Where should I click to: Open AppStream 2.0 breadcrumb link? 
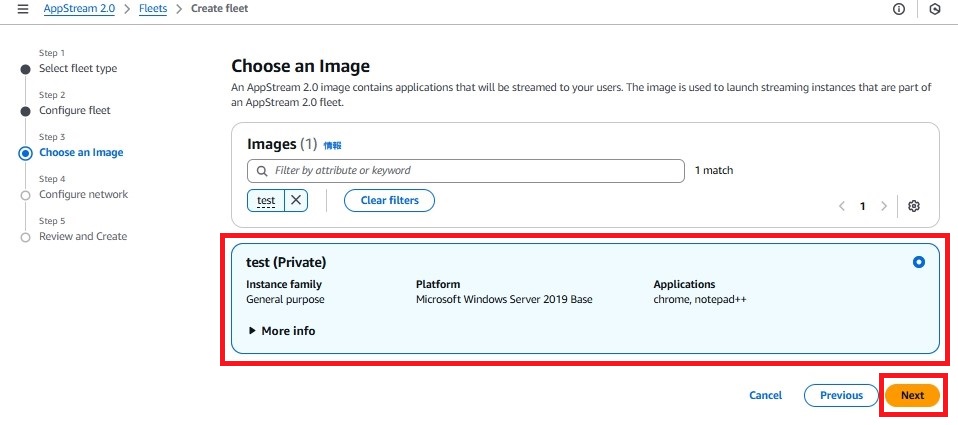[x=79, y=9]
